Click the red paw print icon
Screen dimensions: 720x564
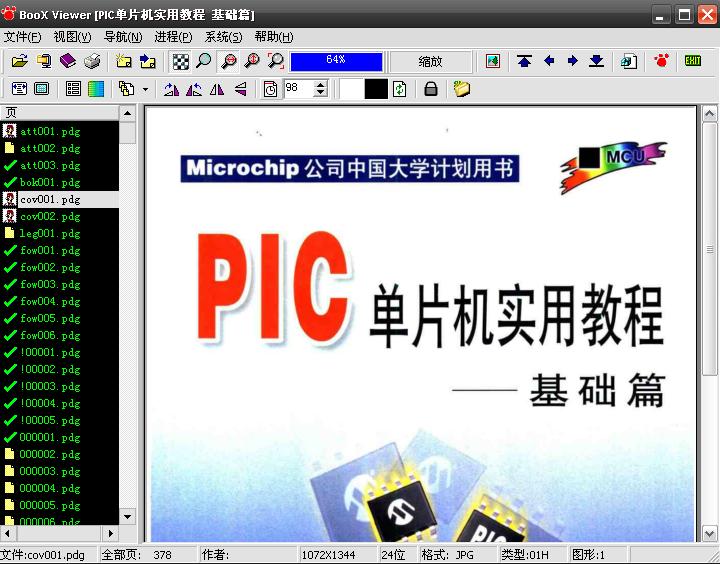pyautogui.click(x=661, y=61)
